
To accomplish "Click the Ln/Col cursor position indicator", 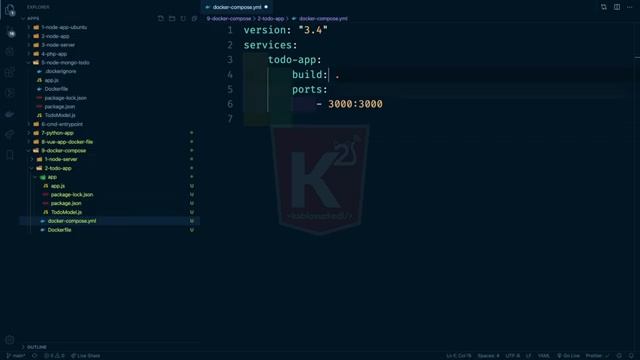I will pyautogui.click(x=459, y=356).
